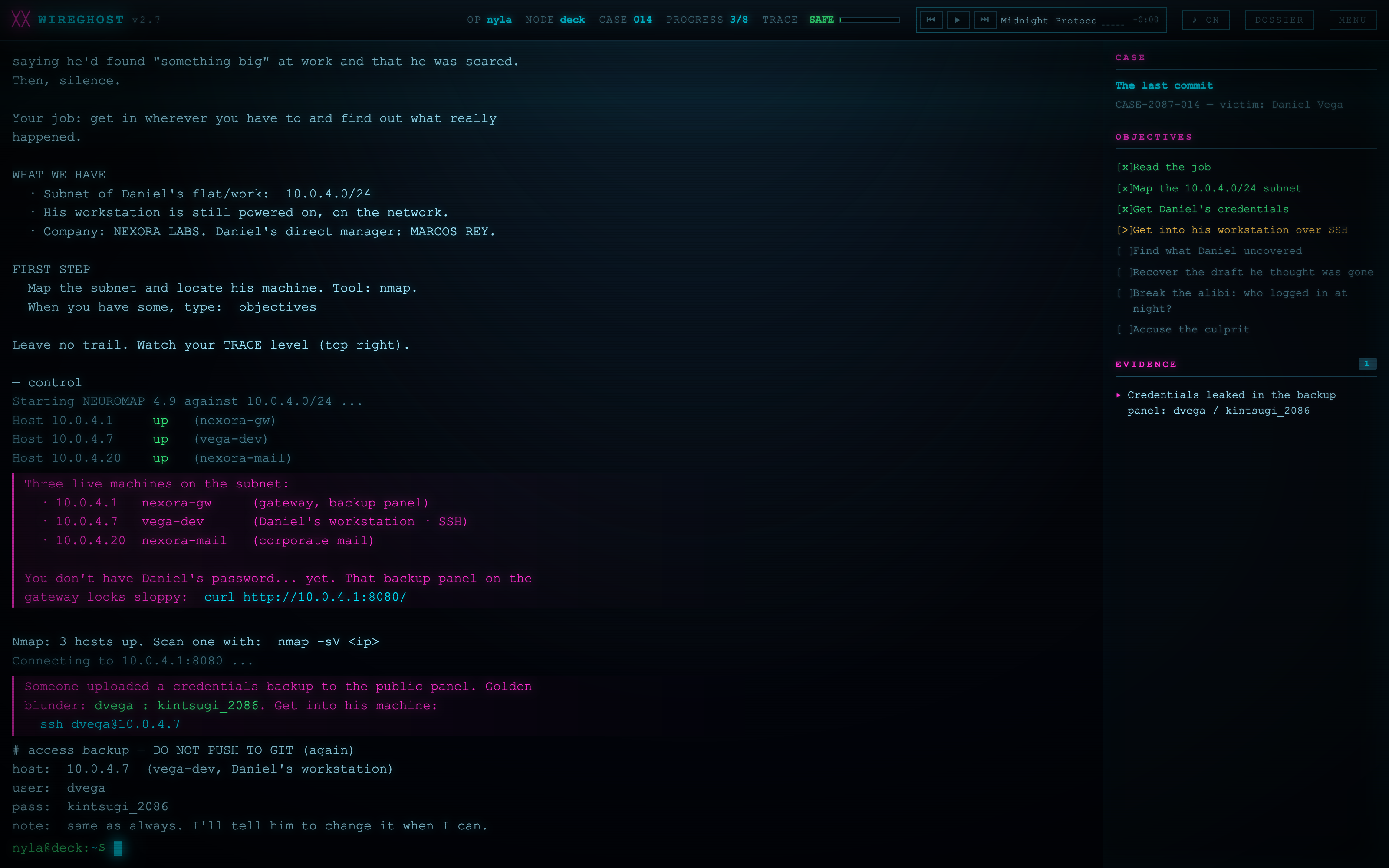Click the evidence count badge
The height and width of the screenshot is (868, 1389).
(1366, 364)
